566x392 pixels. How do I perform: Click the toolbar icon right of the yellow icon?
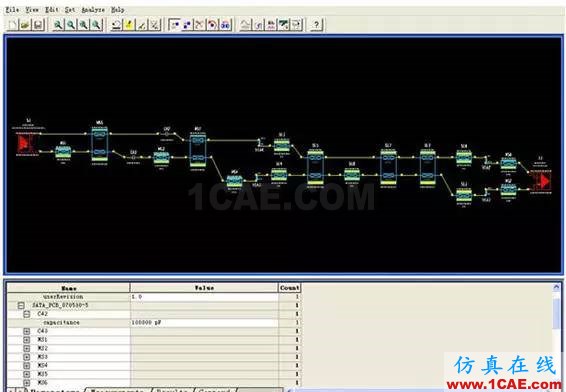(x=142, y=25)
